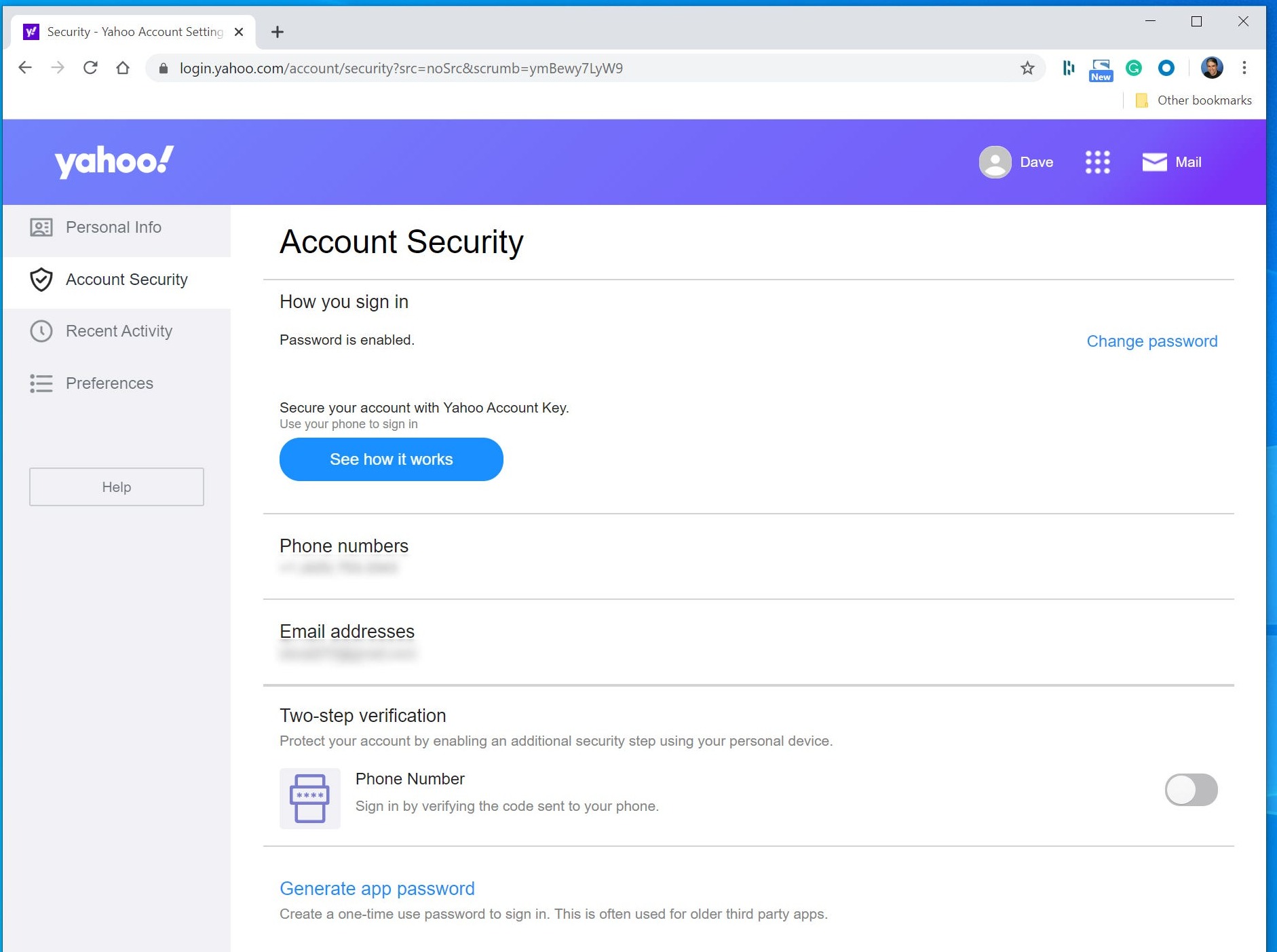This screenshot has width=1277, height=952.
Task: Go to the browser home page
Action: (123, 68)
